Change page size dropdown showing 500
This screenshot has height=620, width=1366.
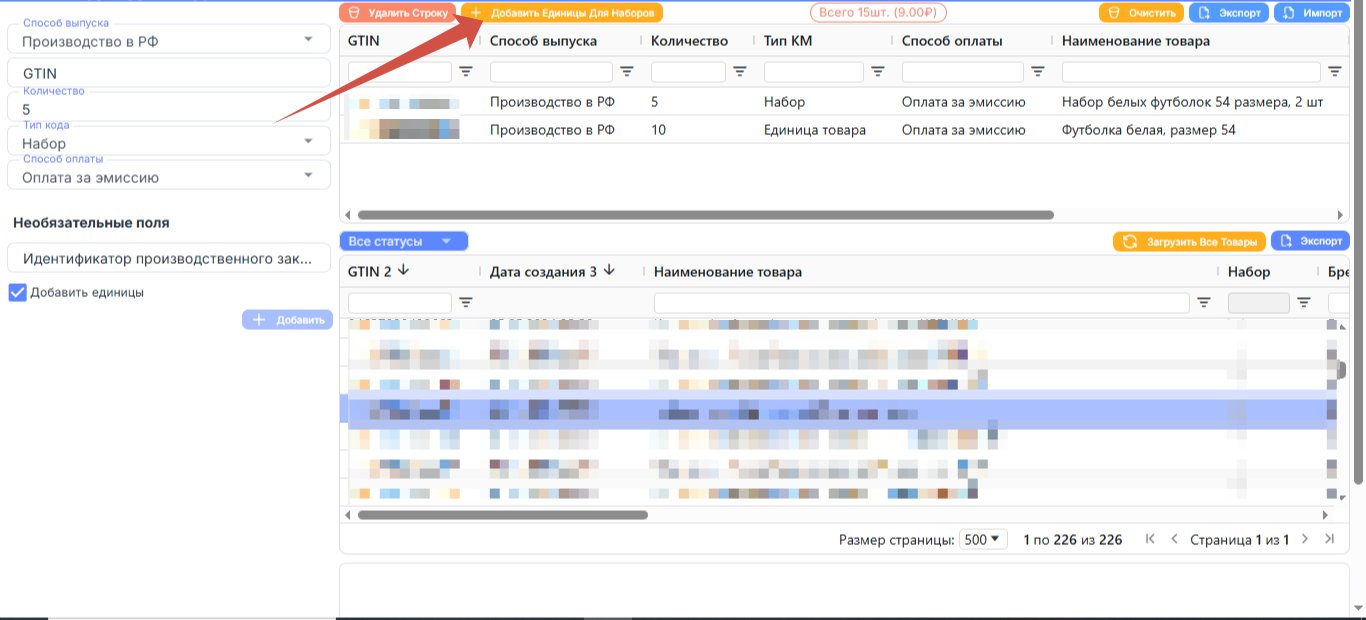(983, 539)
